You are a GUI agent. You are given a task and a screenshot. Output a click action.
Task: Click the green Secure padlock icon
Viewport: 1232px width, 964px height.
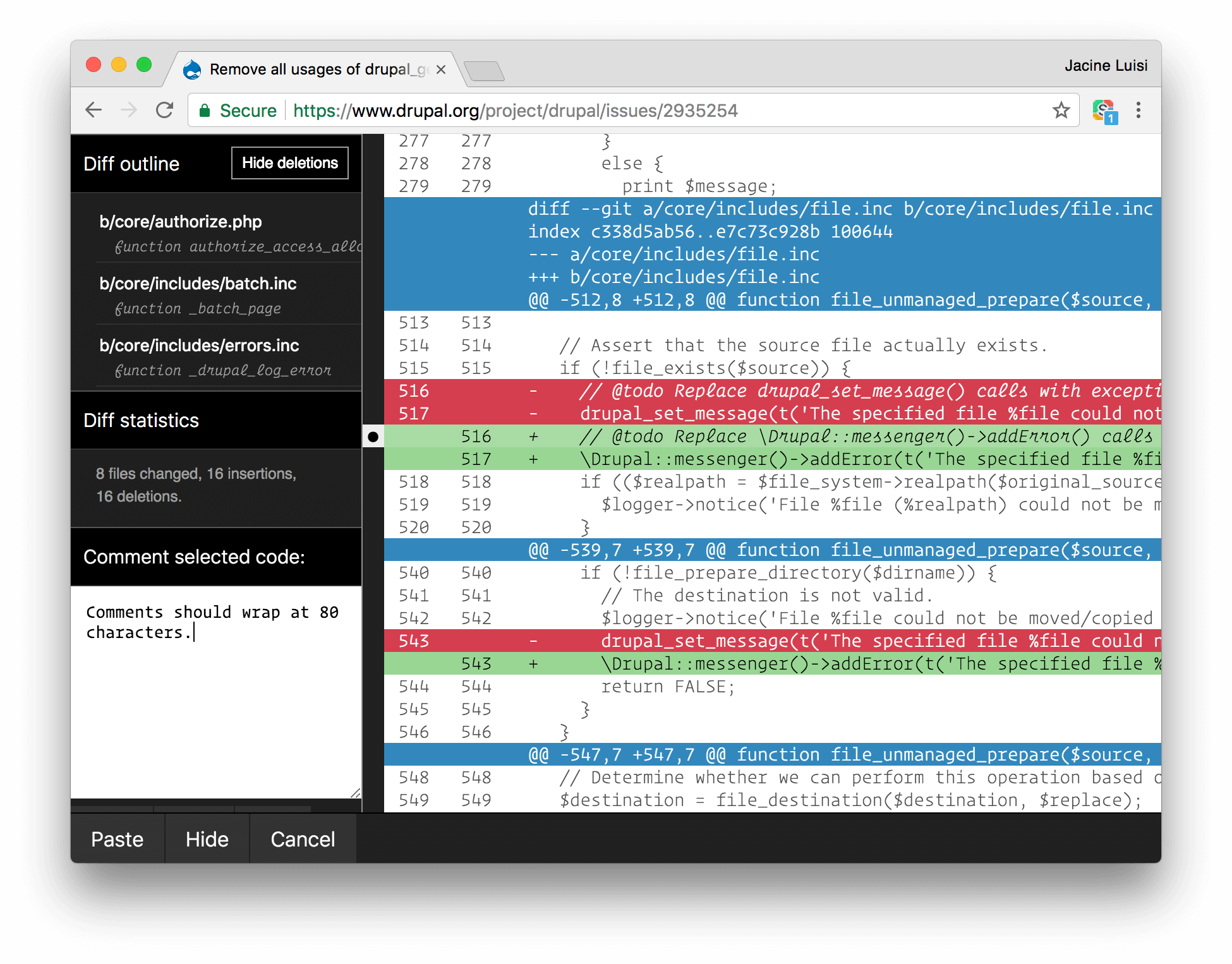(205, 111)
